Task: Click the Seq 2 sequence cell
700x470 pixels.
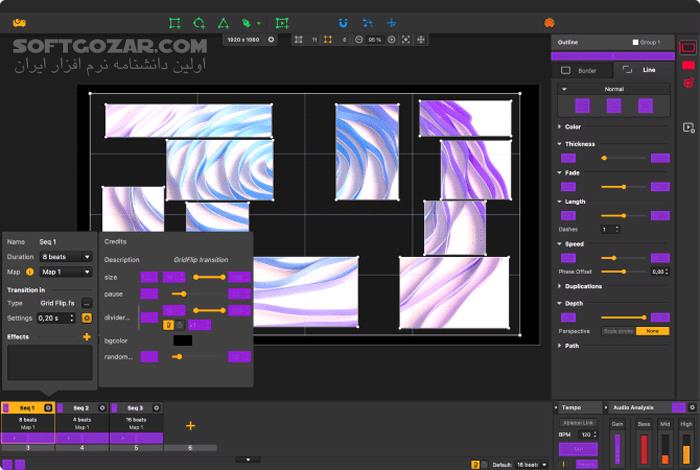Action: pos(81,424)
